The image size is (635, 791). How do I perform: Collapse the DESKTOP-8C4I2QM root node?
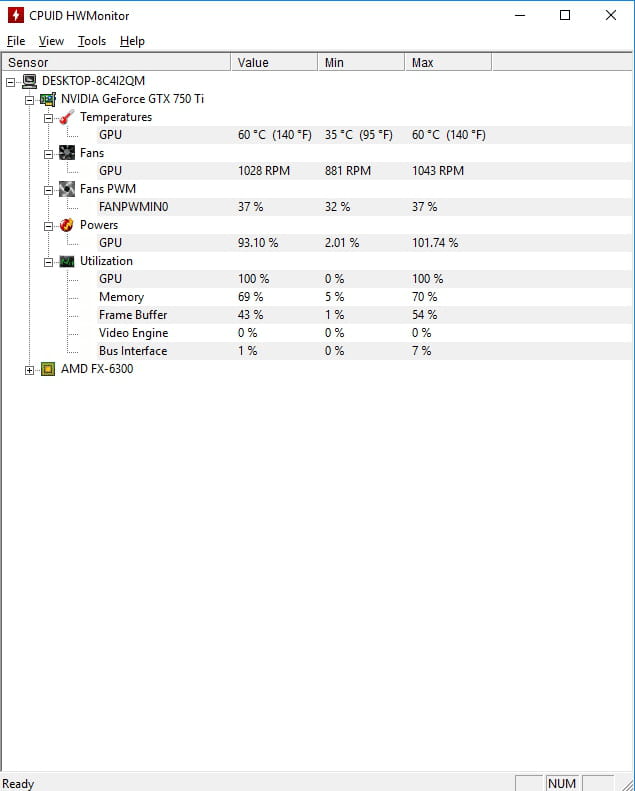(11, 82)
